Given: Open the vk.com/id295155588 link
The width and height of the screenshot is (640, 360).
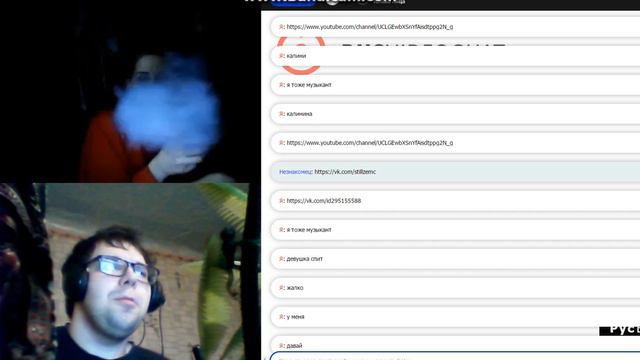Looking at the screenshot, I should click(324, 201).
